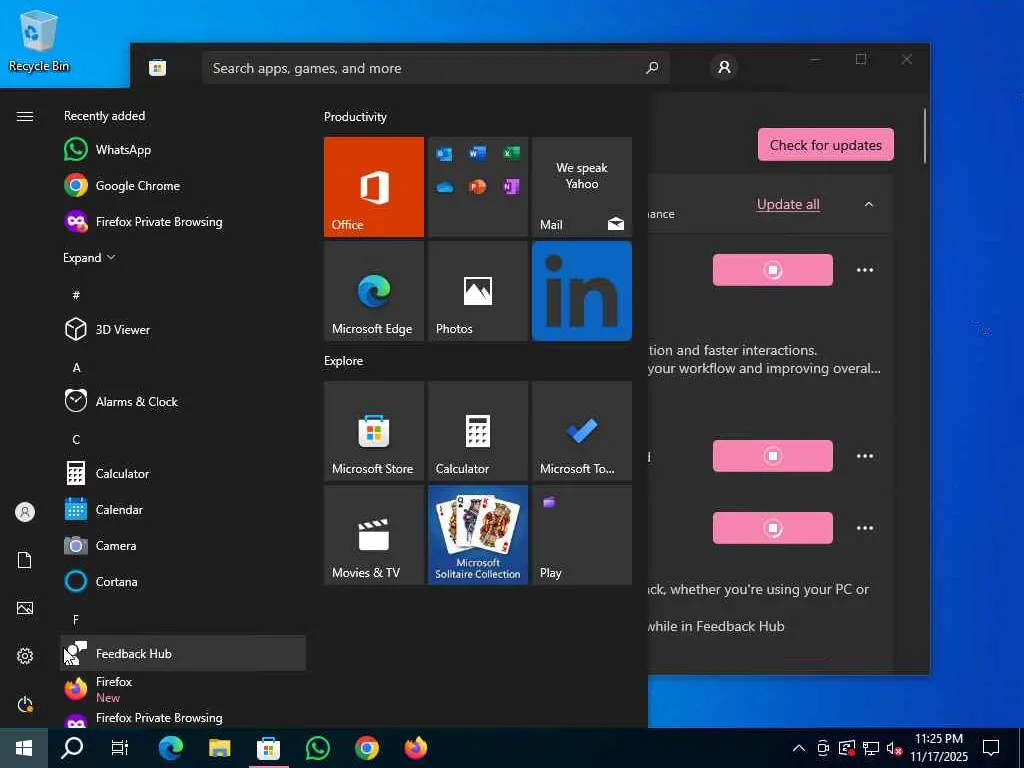Open the Office tile
This screenshot has width=1024, height=768.
(374, 187)
